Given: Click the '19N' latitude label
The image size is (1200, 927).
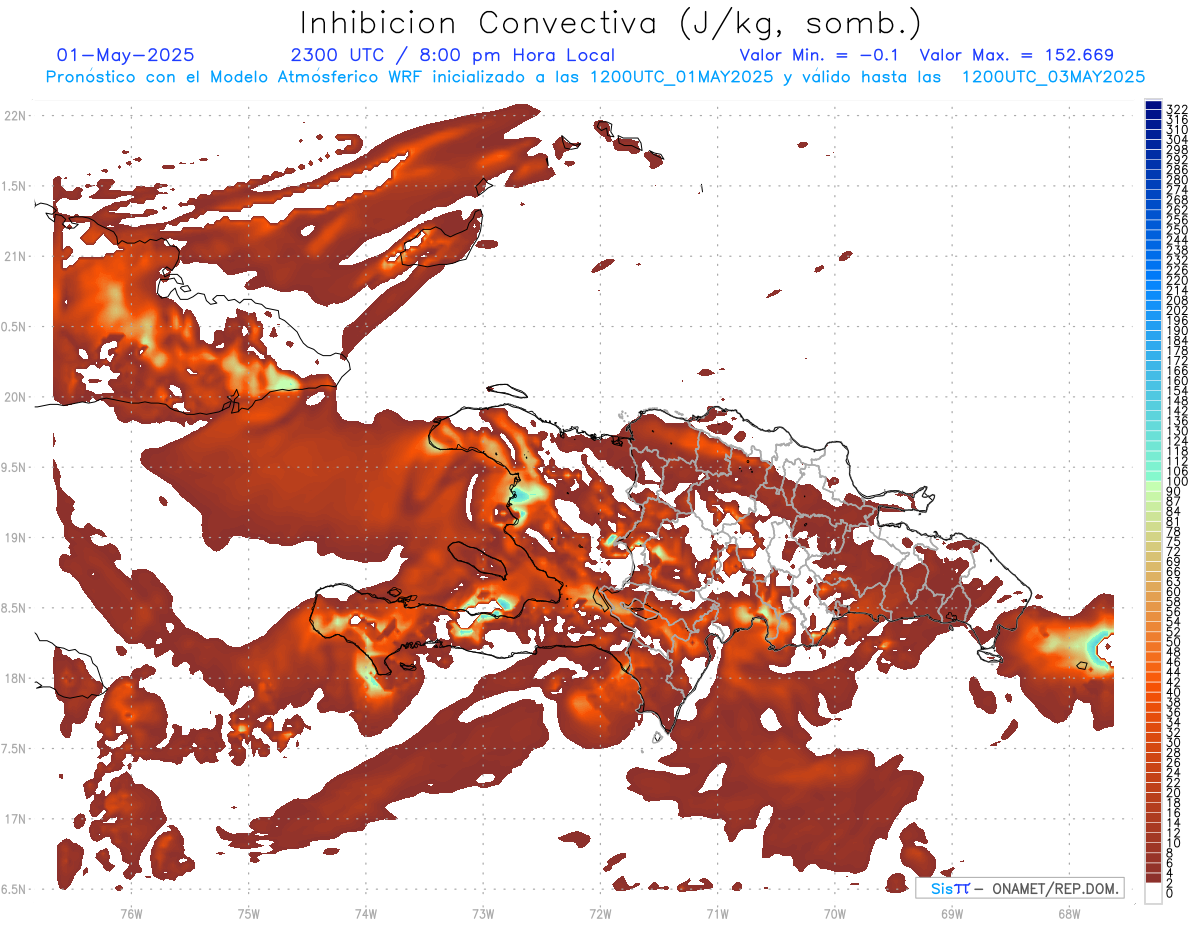Looking at the screenshot, I should click(15, 537).
